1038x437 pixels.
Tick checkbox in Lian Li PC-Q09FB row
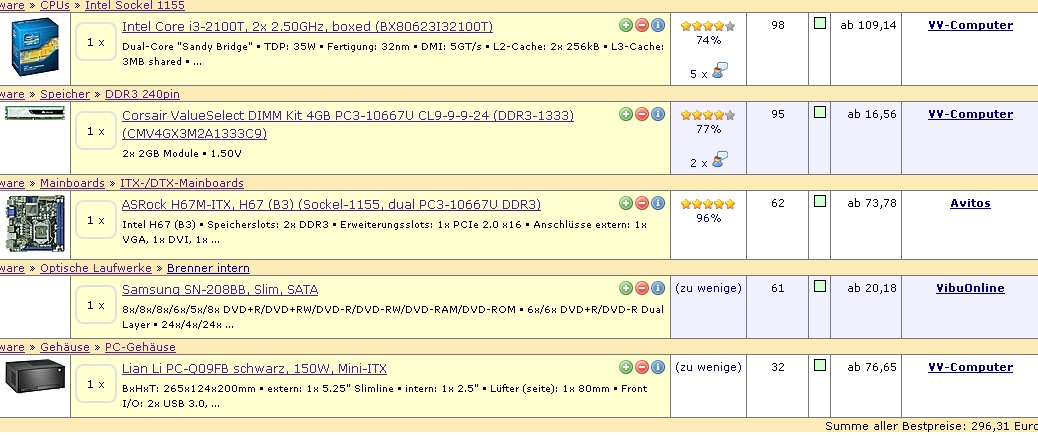coord(820,365)
